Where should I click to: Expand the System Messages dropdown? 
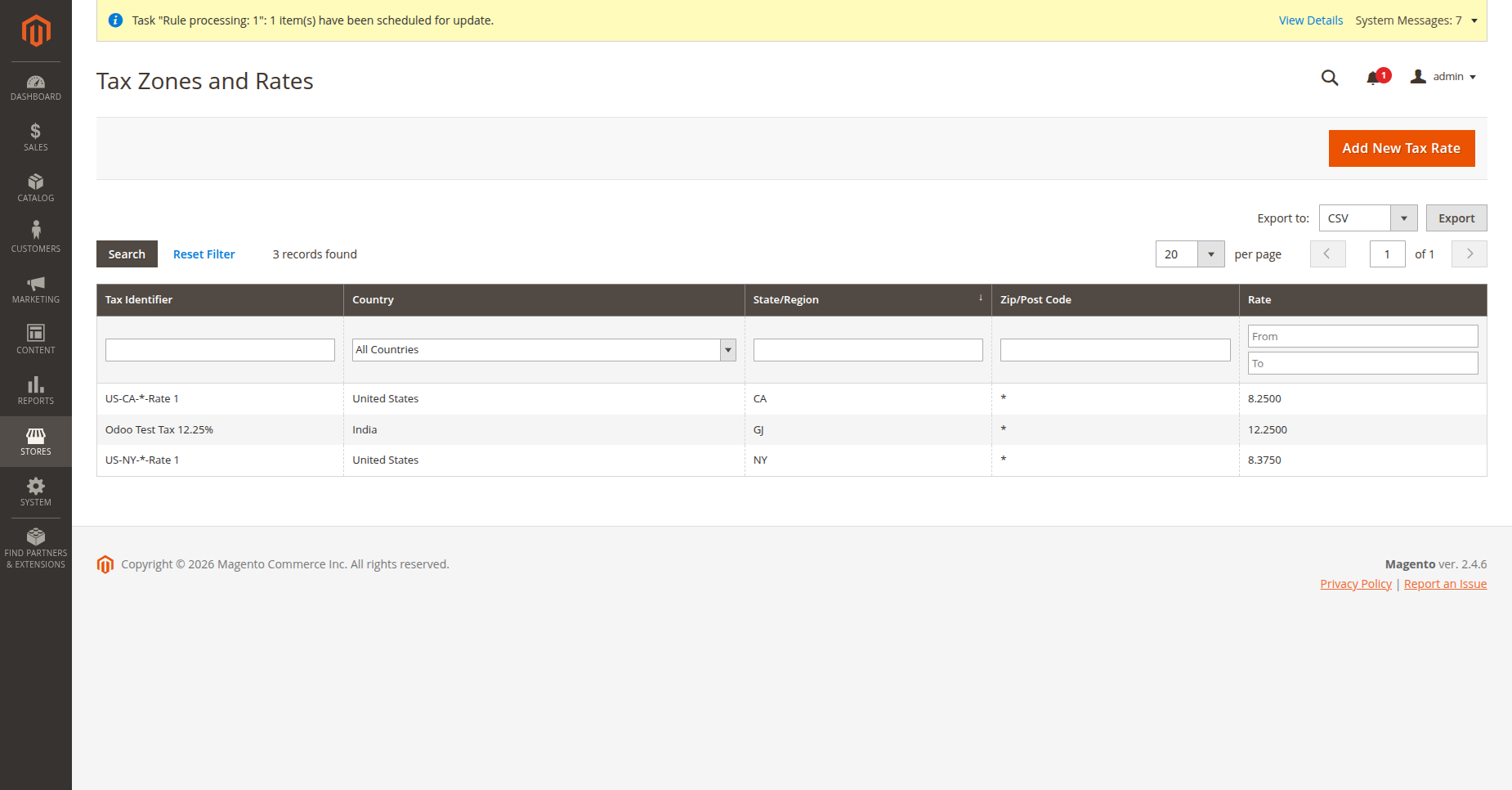1416,20
